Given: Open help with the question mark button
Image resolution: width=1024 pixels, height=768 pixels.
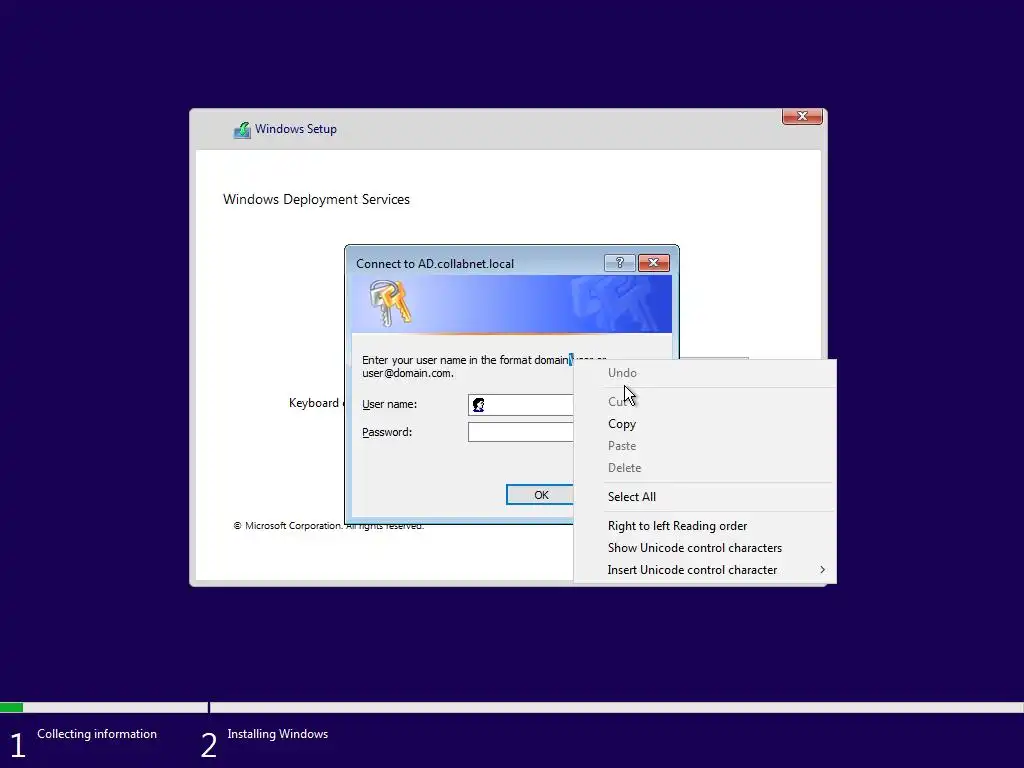Looking at the screenshot, I should (619, 263).
